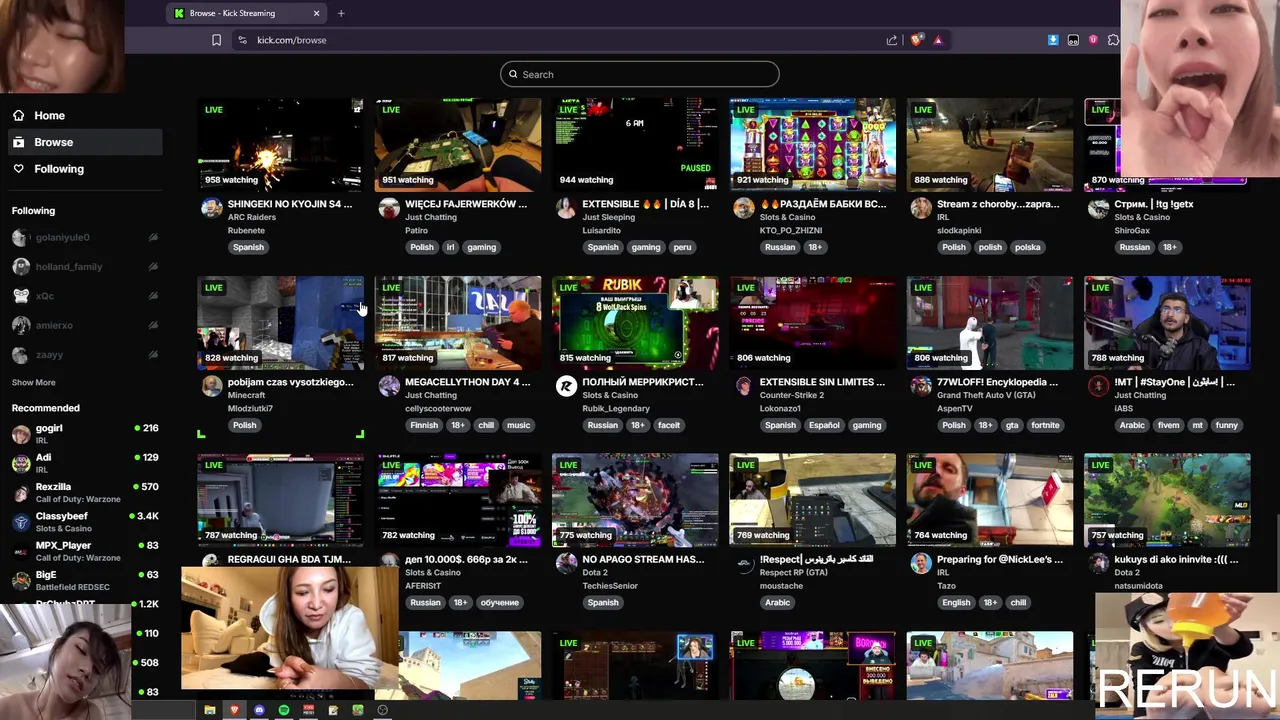Click the share page icon in address bar
The width and height of the screenshot is (1280, 720).
pos(892,40)
